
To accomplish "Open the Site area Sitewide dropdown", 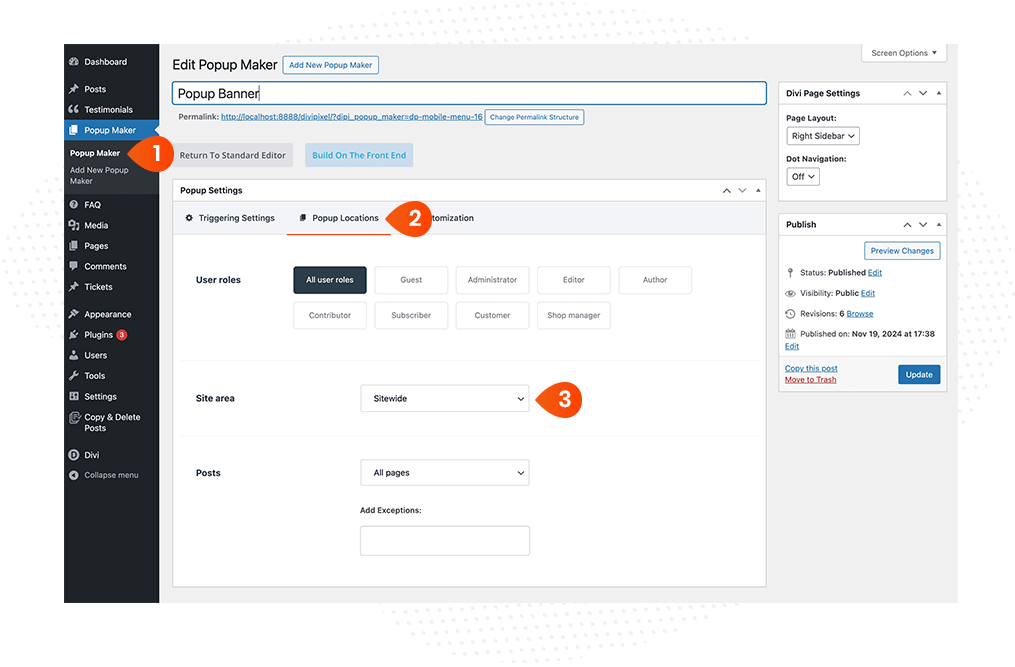I will (x=445, y=398).
